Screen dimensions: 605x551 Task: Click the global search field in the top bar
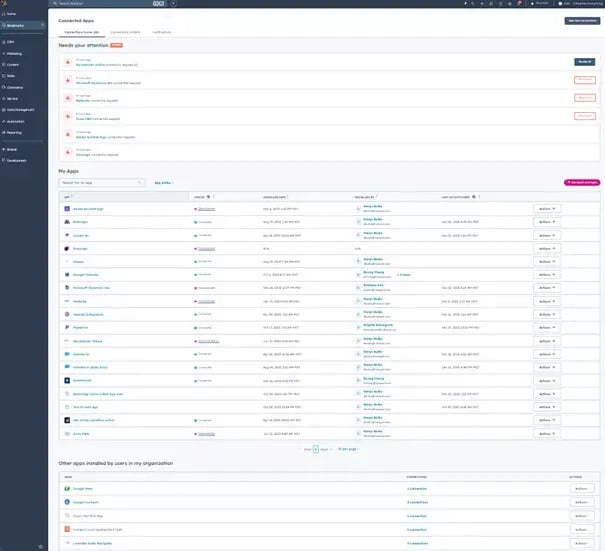pos(108,3)
